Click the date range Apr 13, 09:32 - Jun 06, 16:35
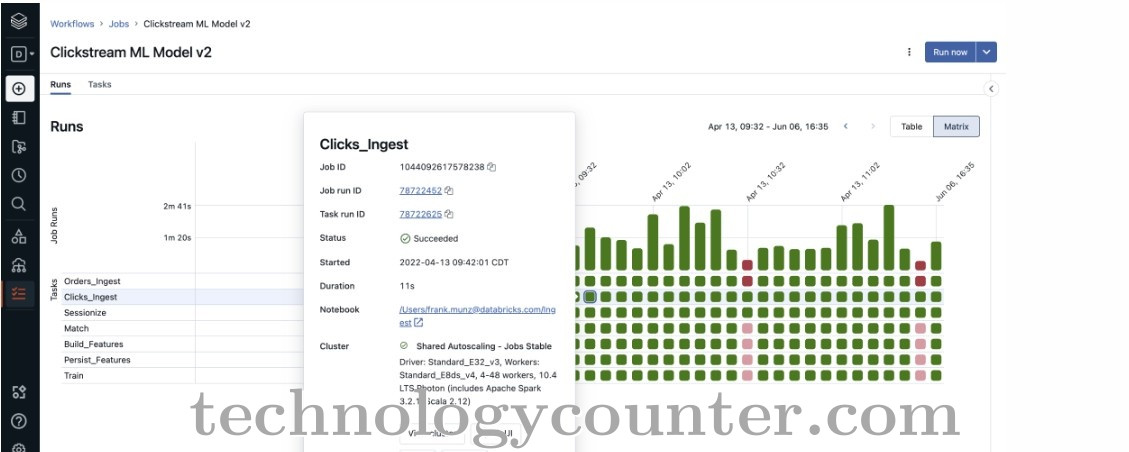Image resolution: width=1129 pixels, height=452 pixels. click(x=768, y=127)
